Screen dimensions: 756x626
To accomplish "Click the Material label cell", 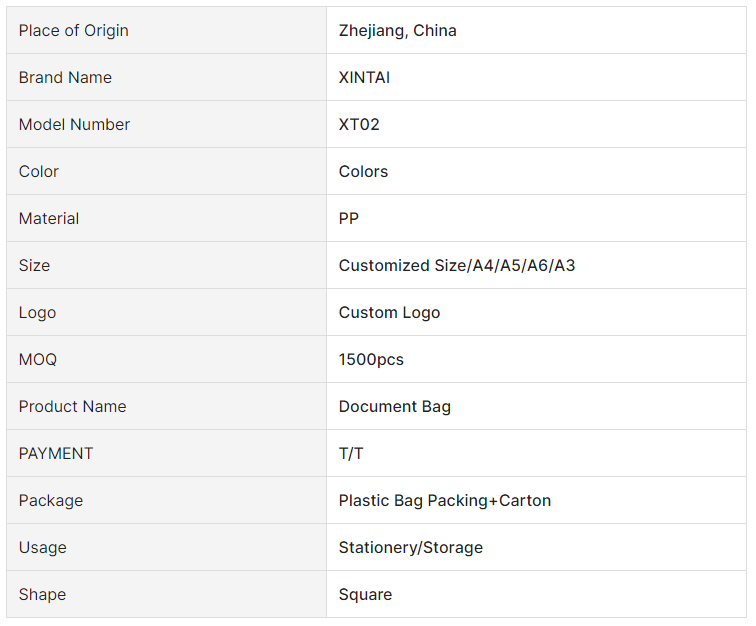I will pos(166,218).
